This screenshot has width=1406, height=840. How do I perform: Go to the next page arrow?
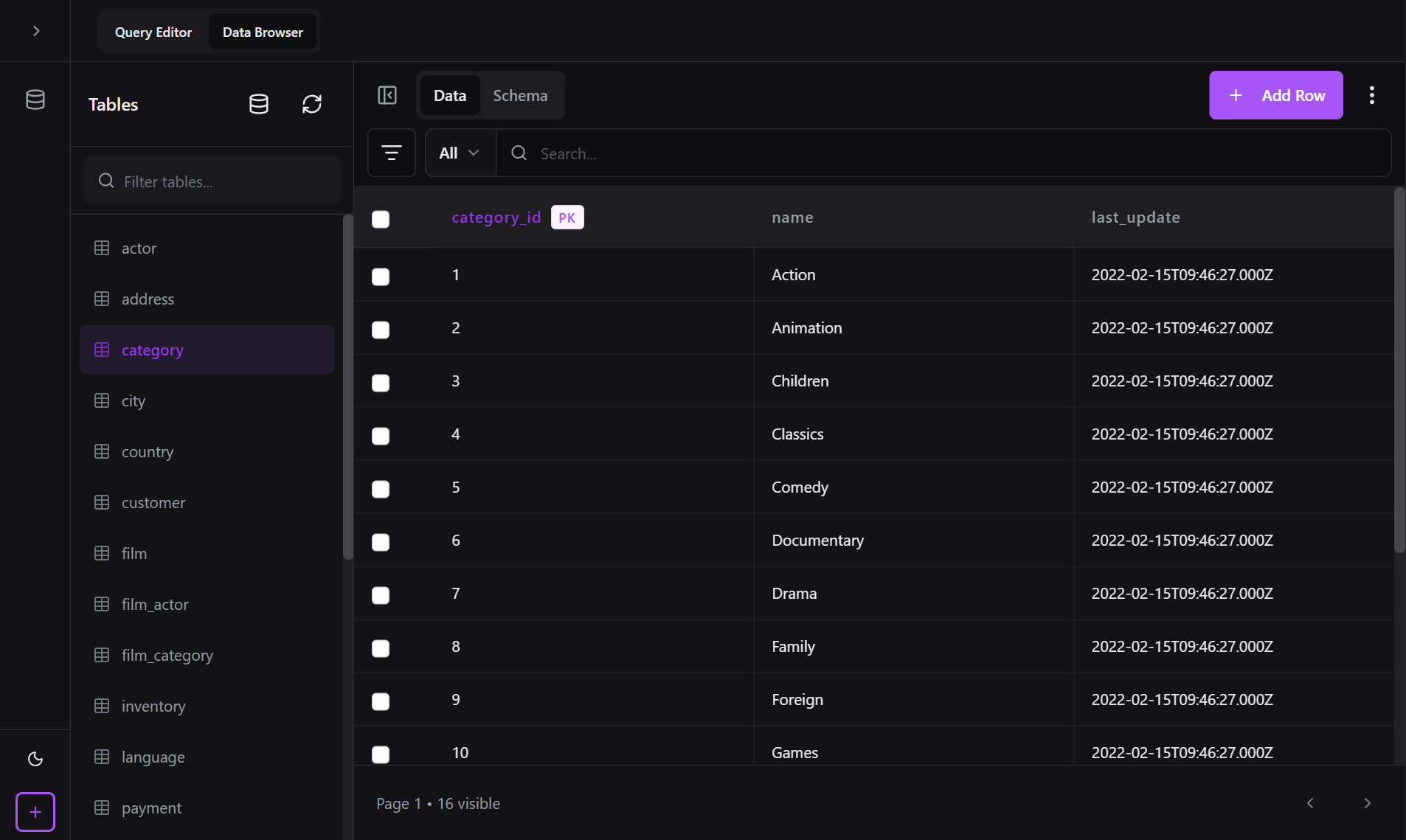click(x=1367, y=803)
